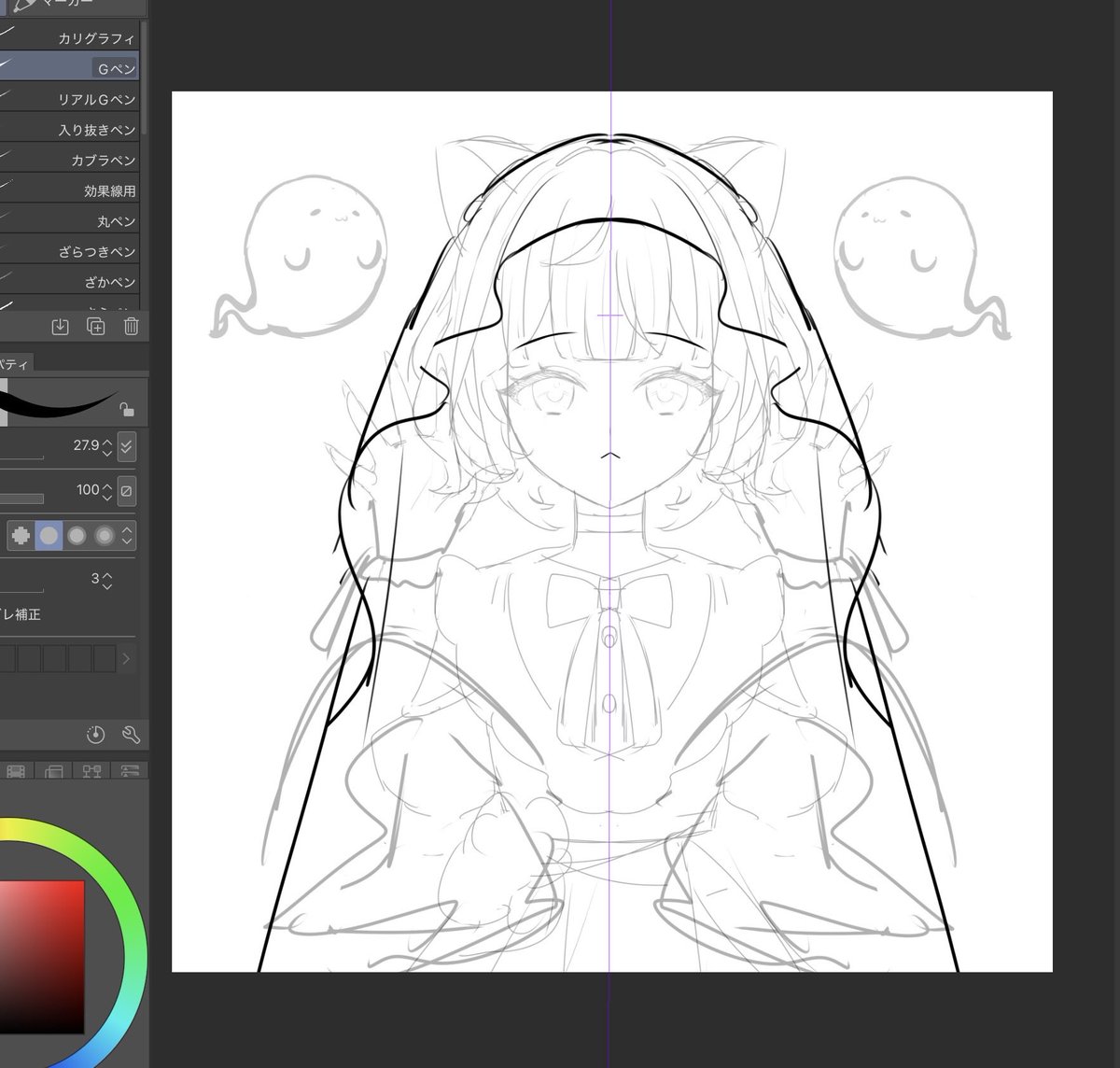Open sub tool detail wrench icon
Image resolution: width=1120 pixels, height=1068 pixels.
pyautogui.click(x=131, y=734)
